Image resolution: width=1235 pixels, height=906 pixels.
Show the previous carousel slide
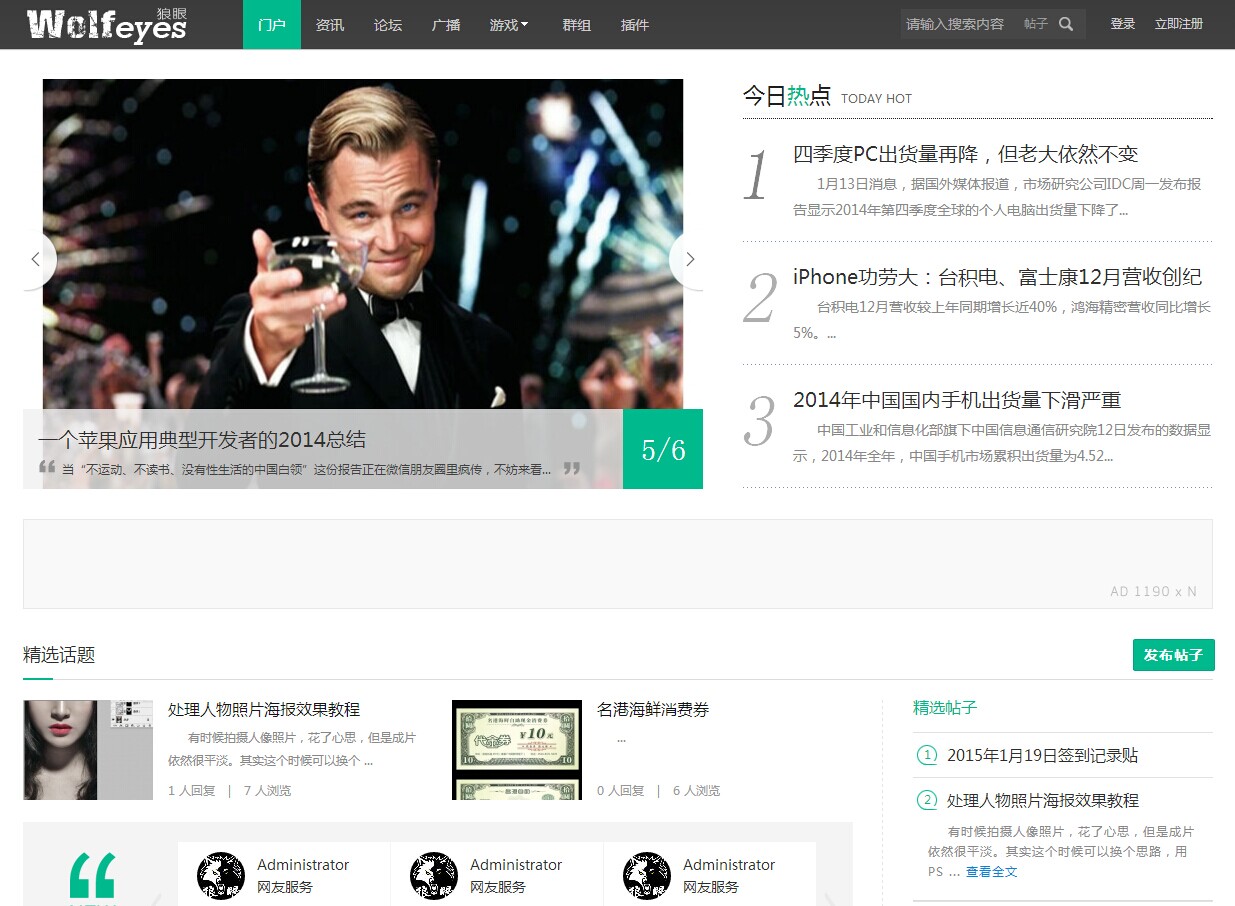click(36, 259)
